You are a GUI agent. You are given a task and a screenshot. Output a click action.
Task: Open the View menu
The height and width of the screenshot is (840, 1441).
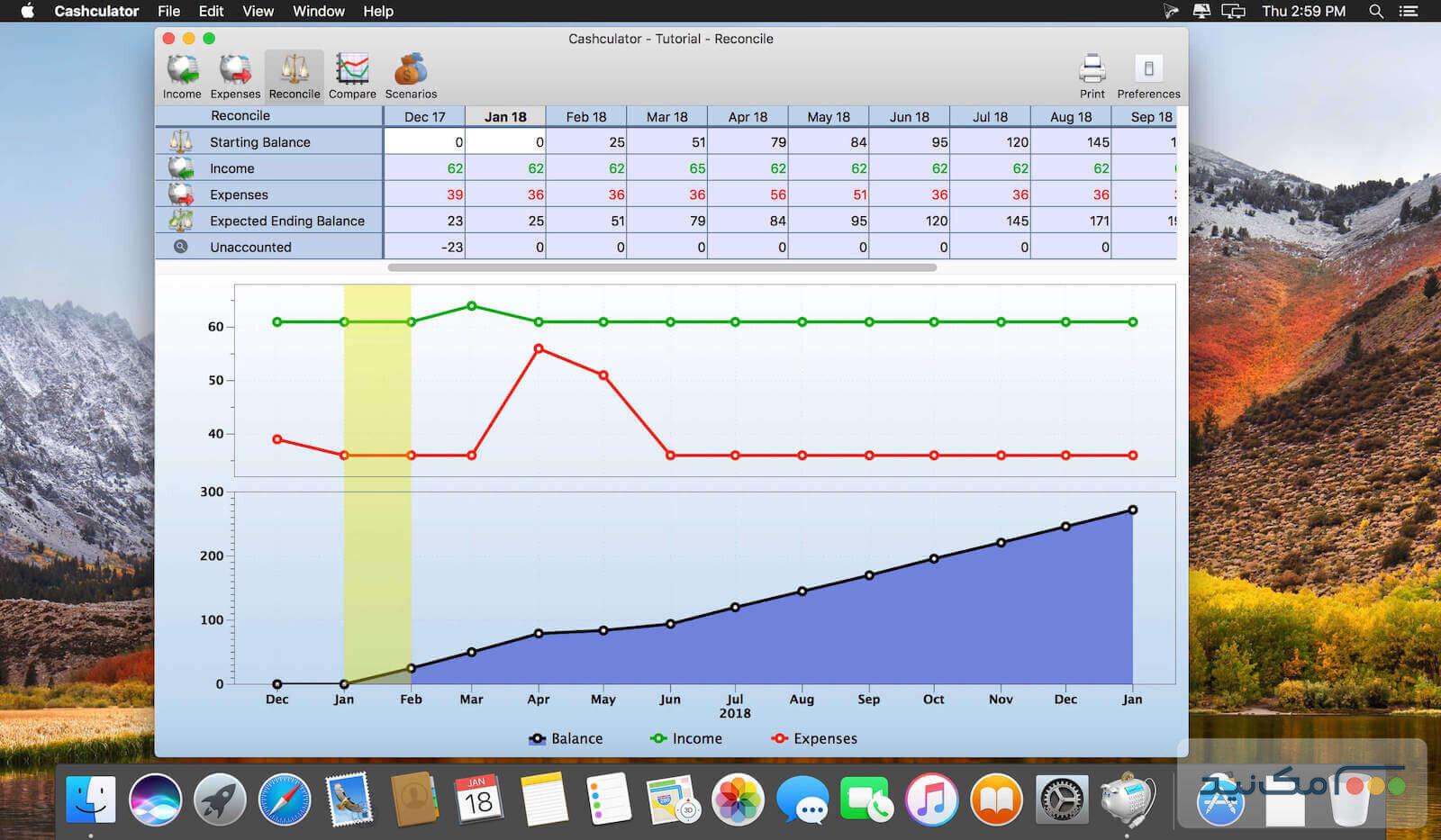pyautogui.click(x=258, y=11)
